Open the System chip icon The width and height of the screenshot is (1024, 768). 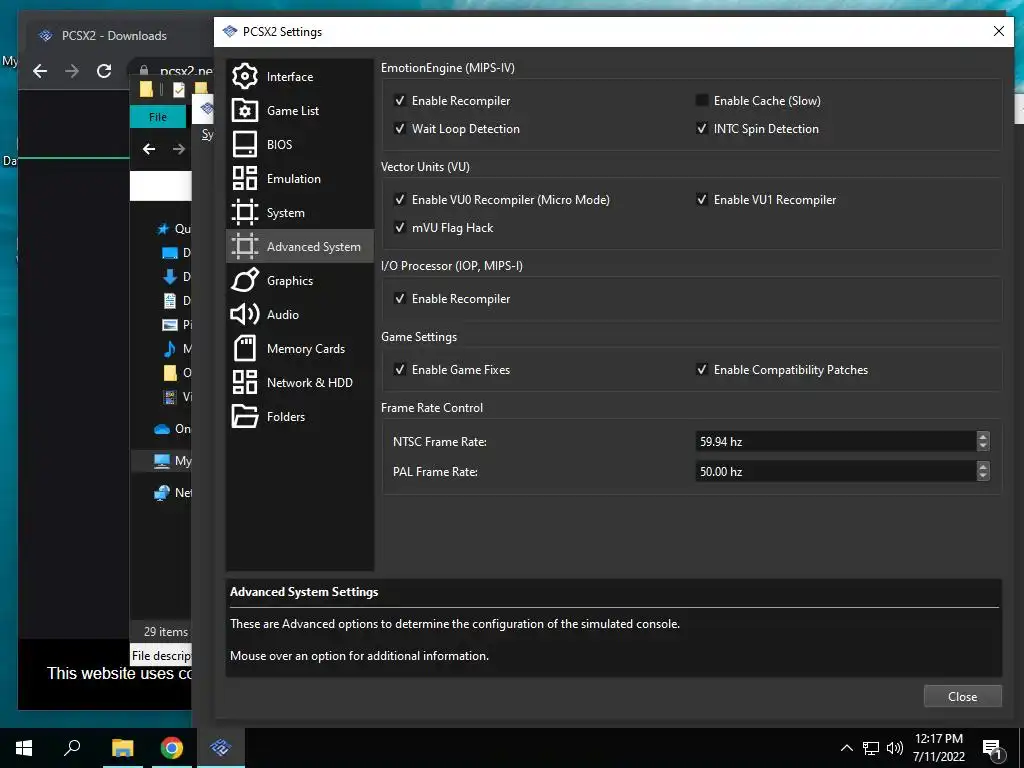tap(245, 212)
